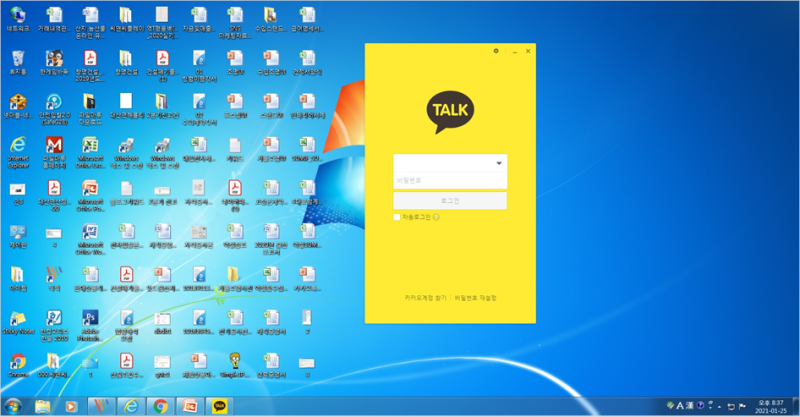Open Internet Explorer from the taskbar
Viewport: 800px width, 417px height.
click(131, 406)
